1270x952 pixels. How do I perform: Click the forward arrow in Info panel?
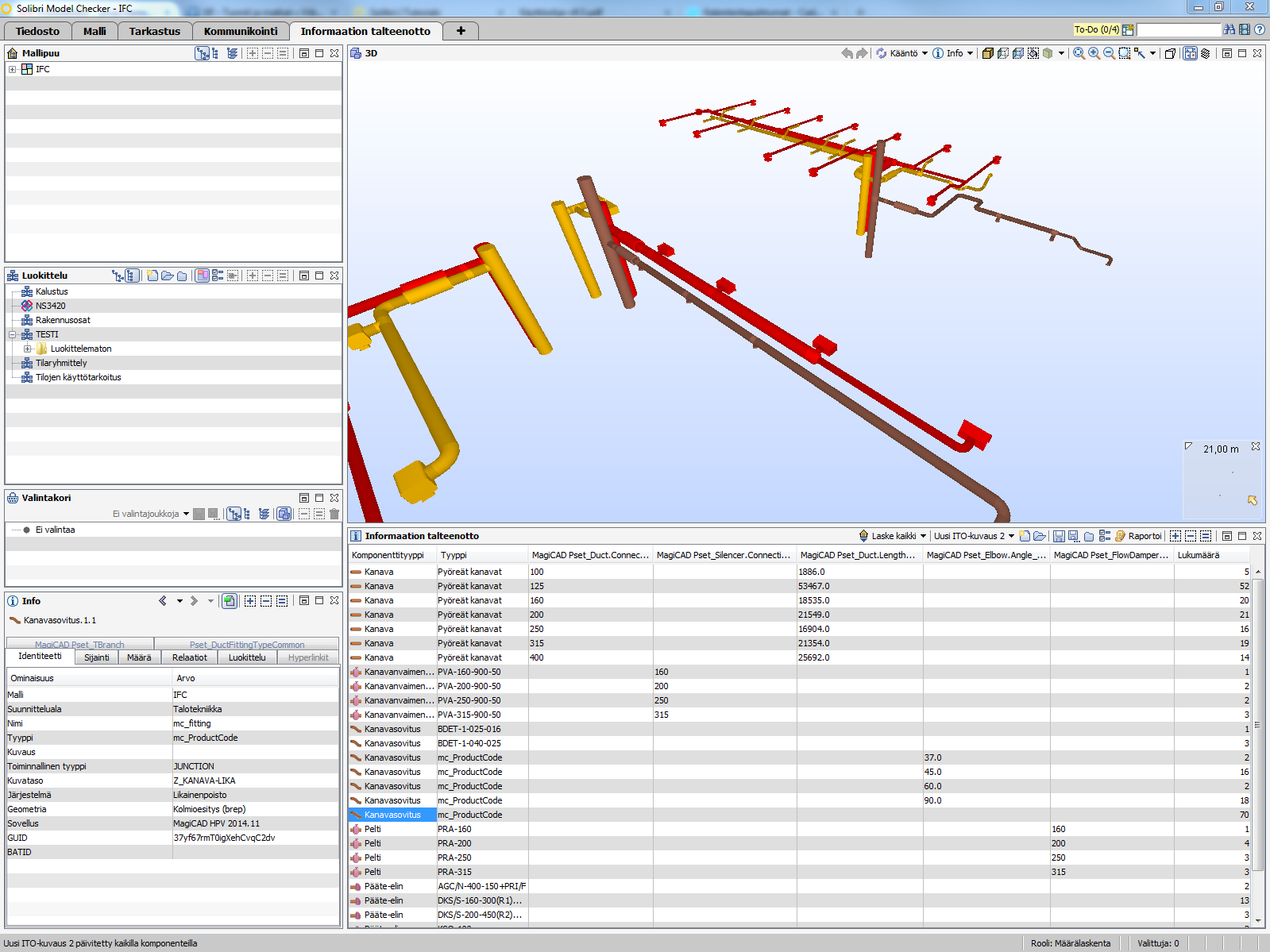click(x=195, y=601)
